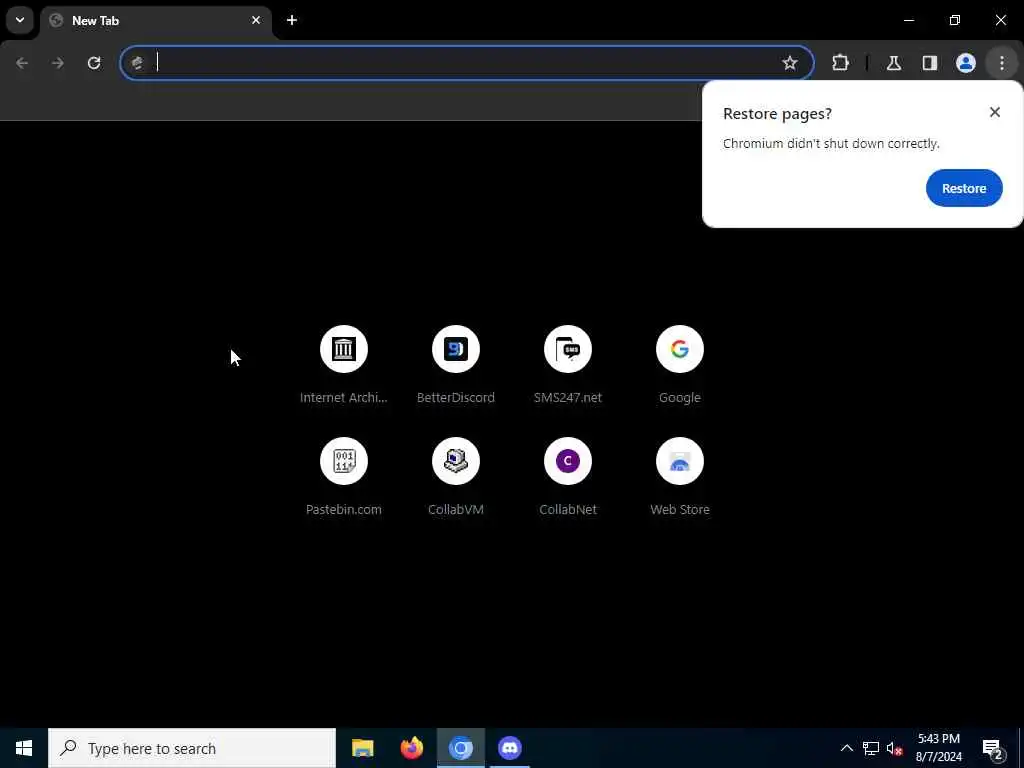Go back to previous page
The image size is (1024, 768).
pyautogui.click(x=22, y=63)
